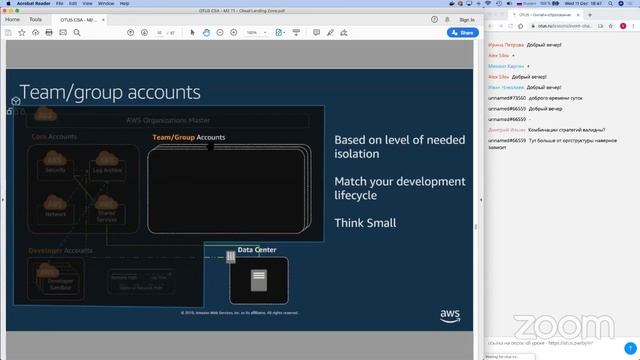Go to previous page with up-arrow icon
Screen dimensions: 640x360
(131, 33)
